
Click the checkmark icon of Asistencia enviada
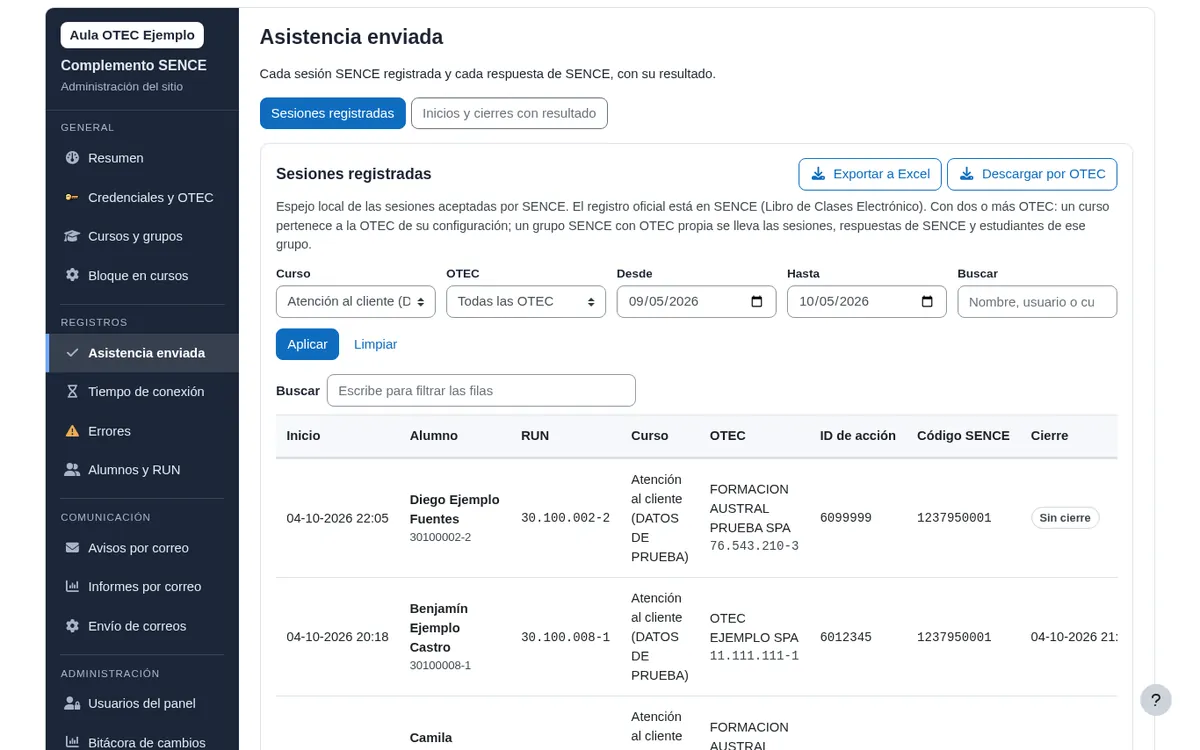click(x=72, y=353)
